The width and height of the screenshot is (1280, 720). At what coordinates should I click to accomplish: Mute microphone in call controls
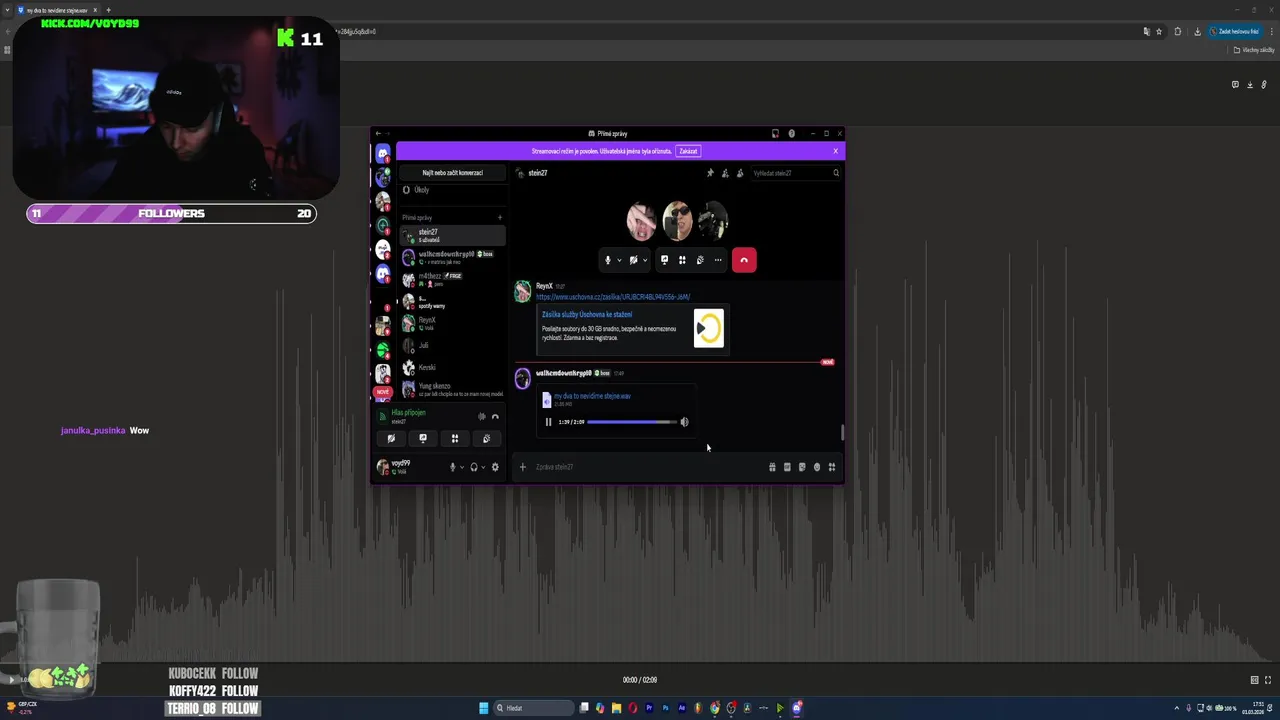tap(607, 260)
